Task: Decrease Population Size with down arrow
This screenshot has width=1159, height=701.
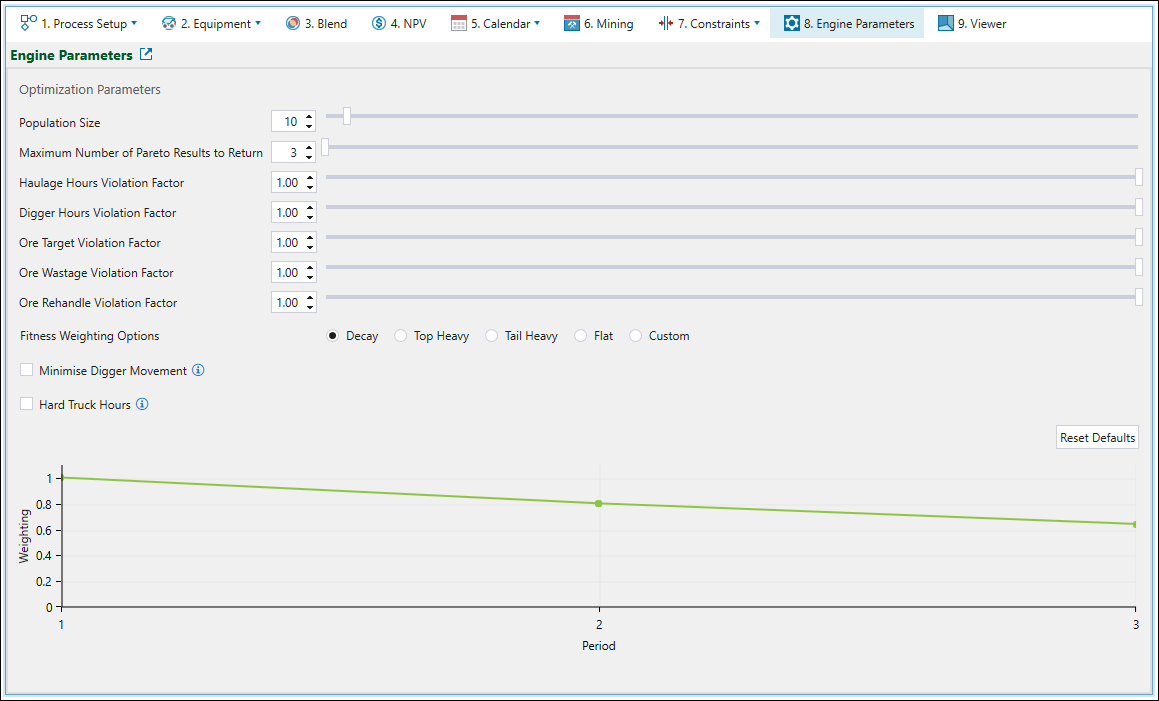Action: (x=309, y=126)
